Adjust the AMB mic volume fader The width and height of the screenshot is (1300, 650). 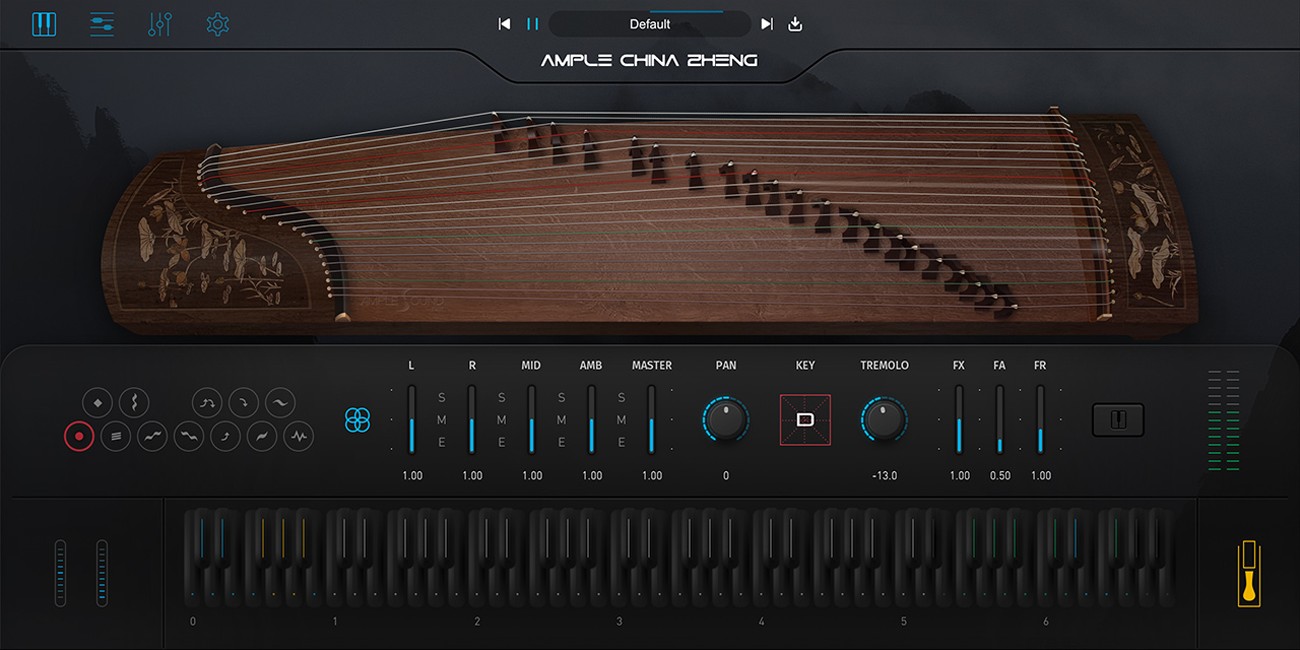click(592, 419)
